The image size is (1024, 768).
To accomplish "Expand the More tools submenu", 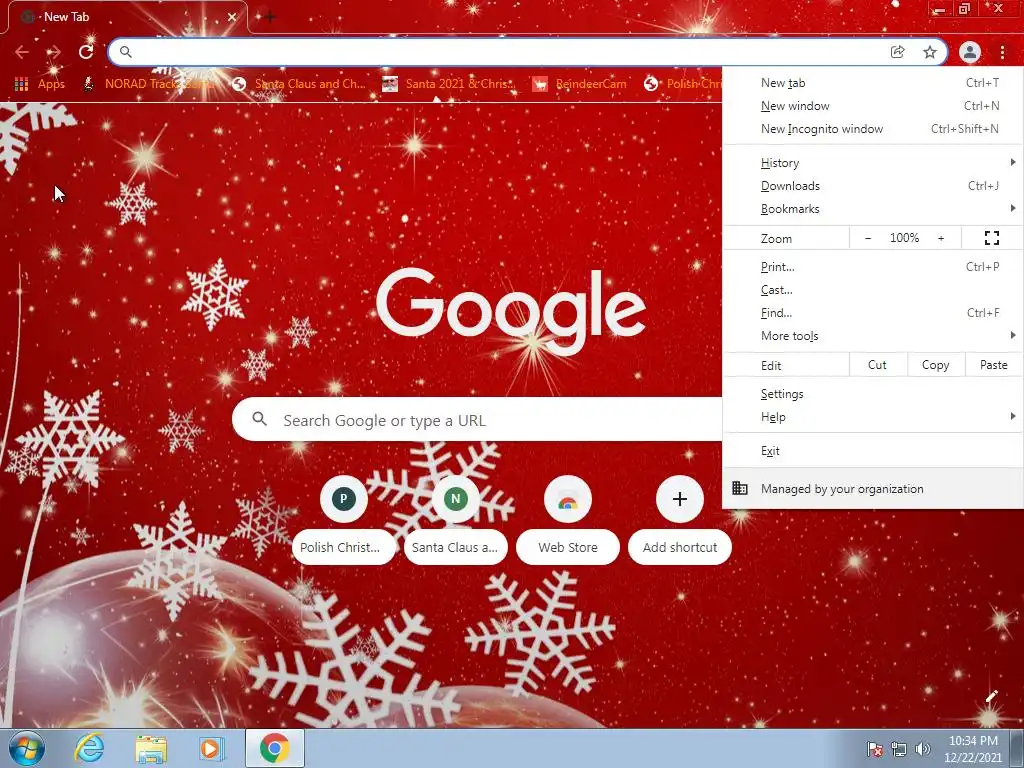I will coord(873,336).
